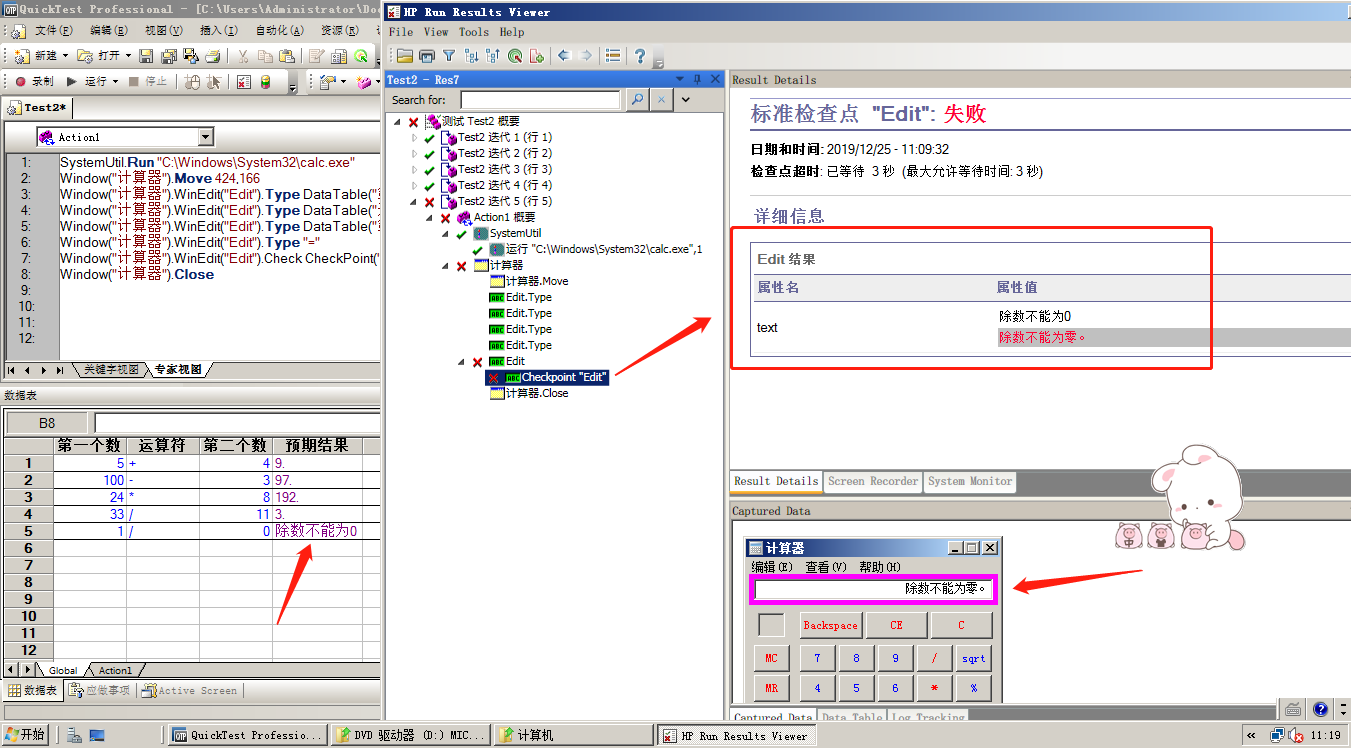This screenshot has width=1351, height=748.
Task: Click the Search for input field
Action: pos(540,100)
